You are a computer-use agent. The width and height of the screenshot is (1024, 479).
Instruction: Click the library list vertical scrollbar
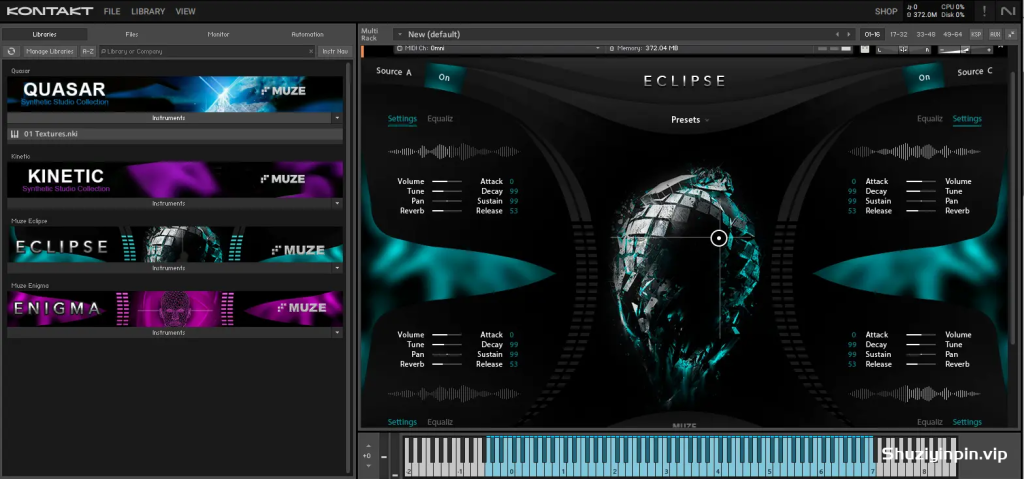point(348,267)
